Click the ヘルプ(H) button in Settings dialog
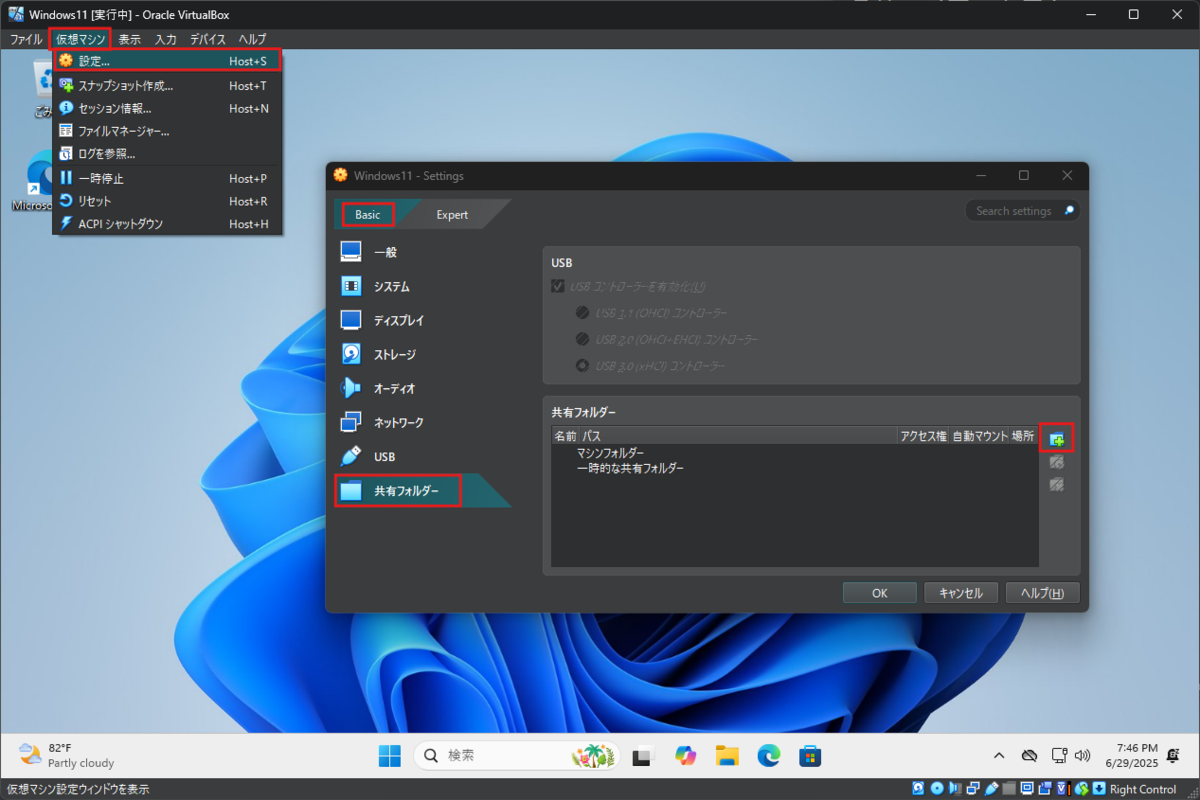Image resolution: width=1200 pixels, height=800 pixels. (x=1042, y=593)
